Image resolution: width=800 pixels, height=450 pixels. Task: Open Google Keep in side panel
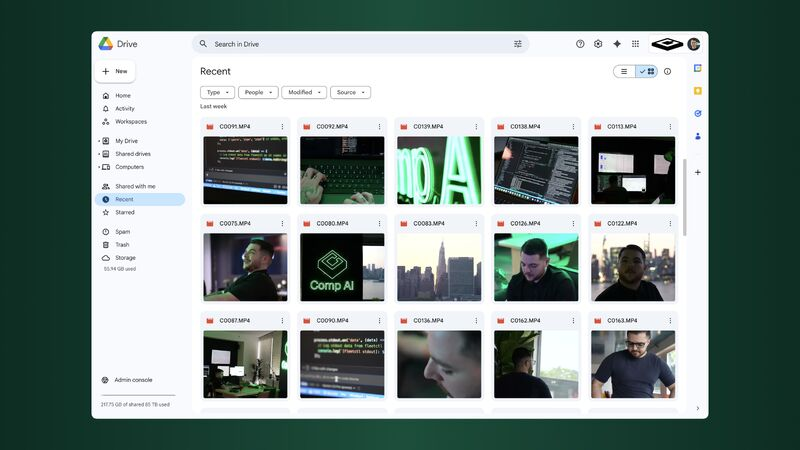click(x=697, y=91)
